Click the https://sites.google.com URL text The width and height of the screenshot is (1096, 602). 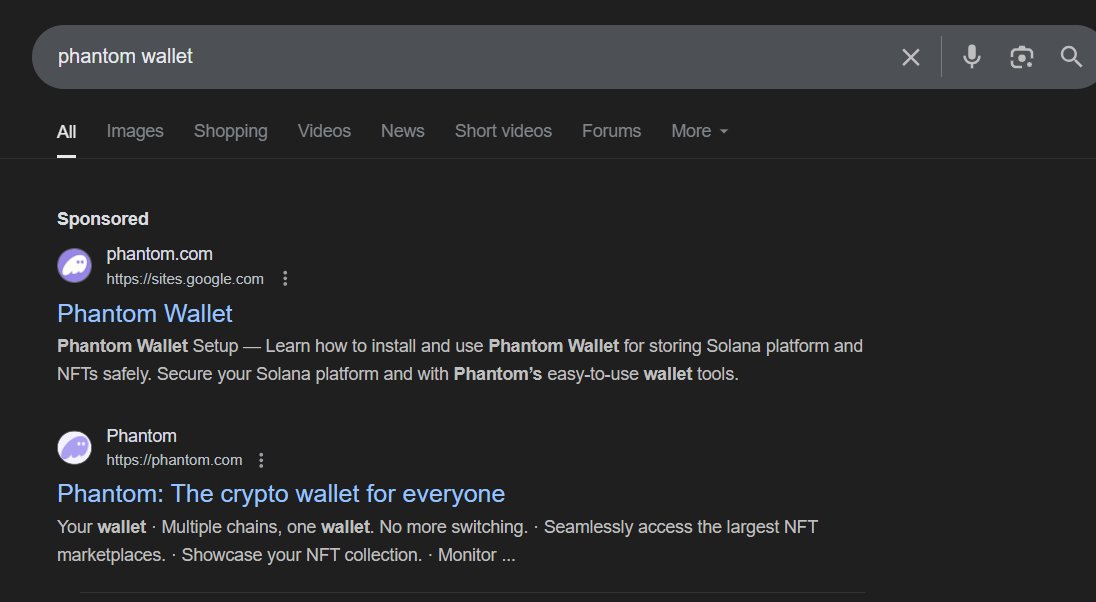185,279
